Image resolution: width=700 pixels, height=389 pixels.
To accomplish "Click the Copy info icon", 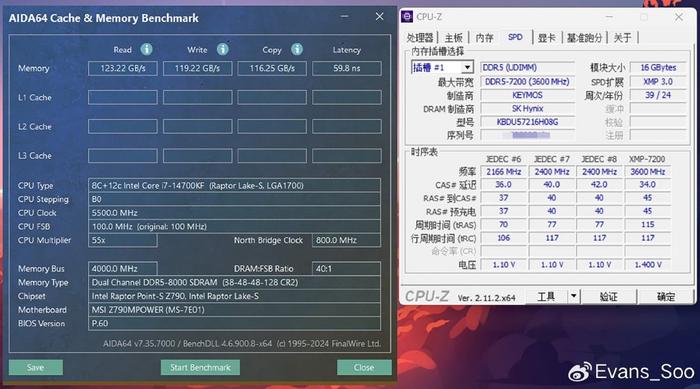I will [x=297, y=49].
